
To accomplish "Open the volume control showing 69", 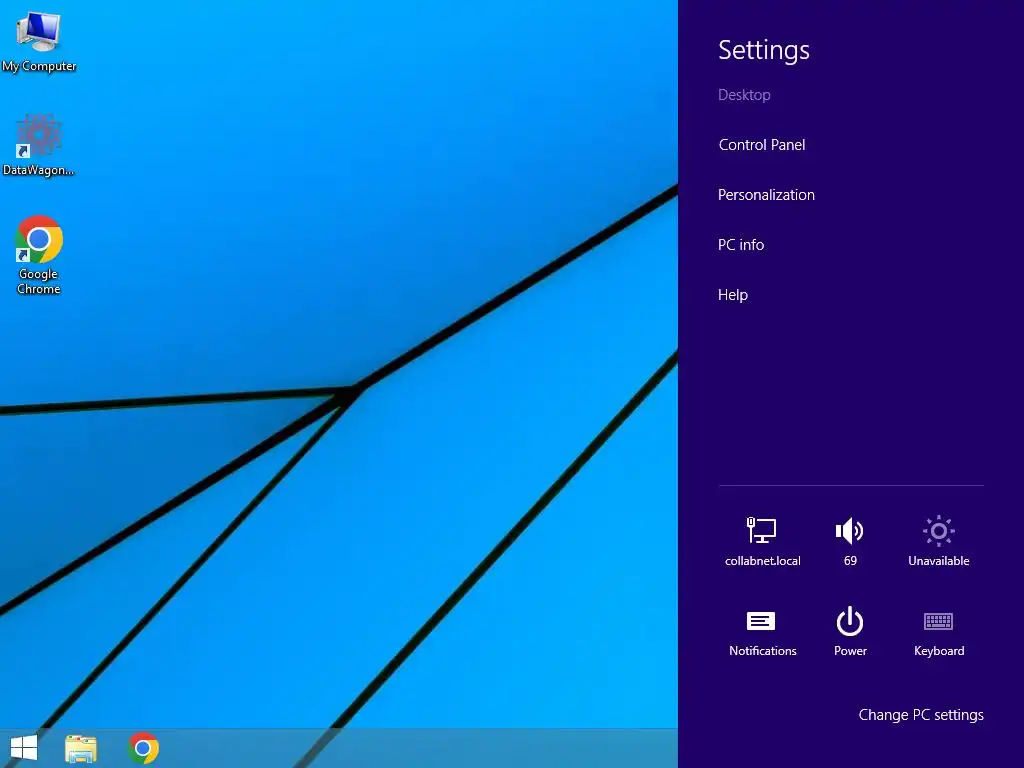I will tap(850, 541).
